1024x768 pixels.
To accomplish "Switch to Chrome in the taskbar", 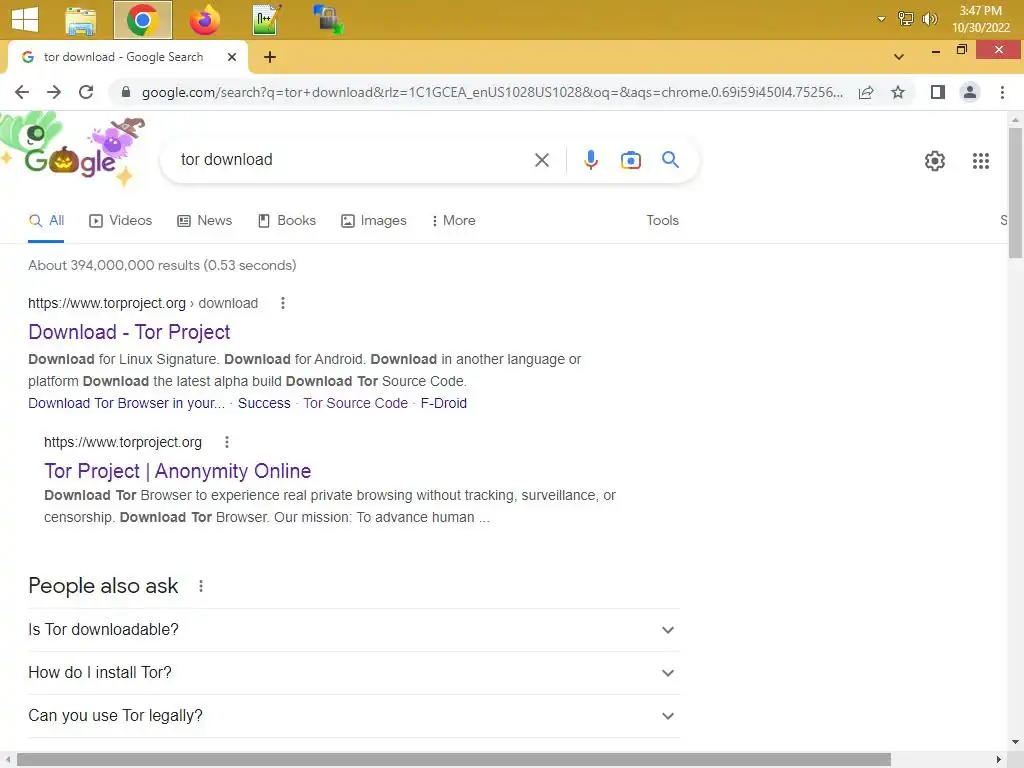I will click(142, 20).
